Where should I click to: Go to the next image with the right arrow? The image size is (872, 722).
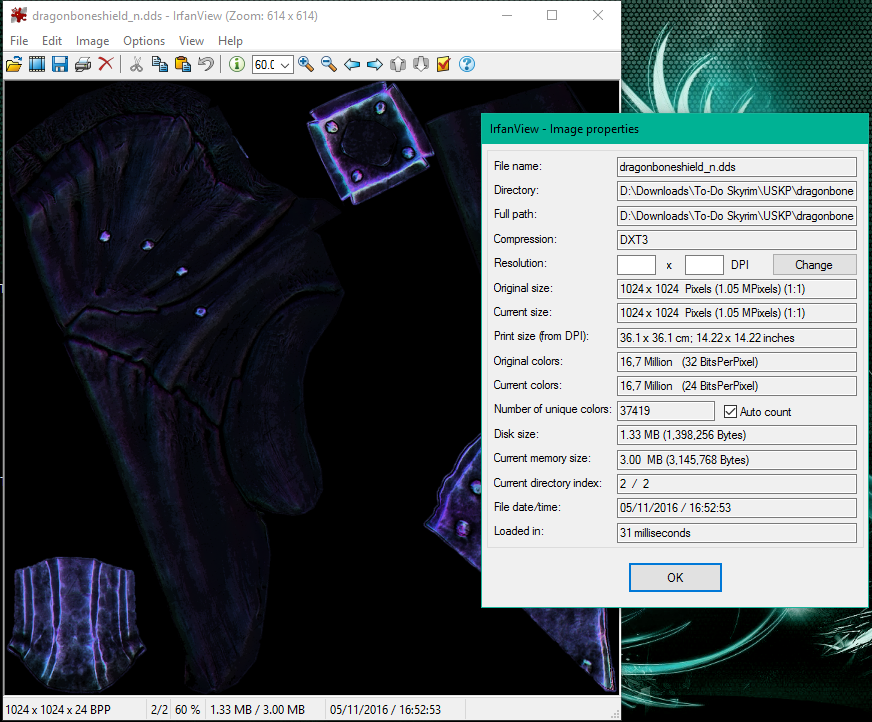click(375, 65)
